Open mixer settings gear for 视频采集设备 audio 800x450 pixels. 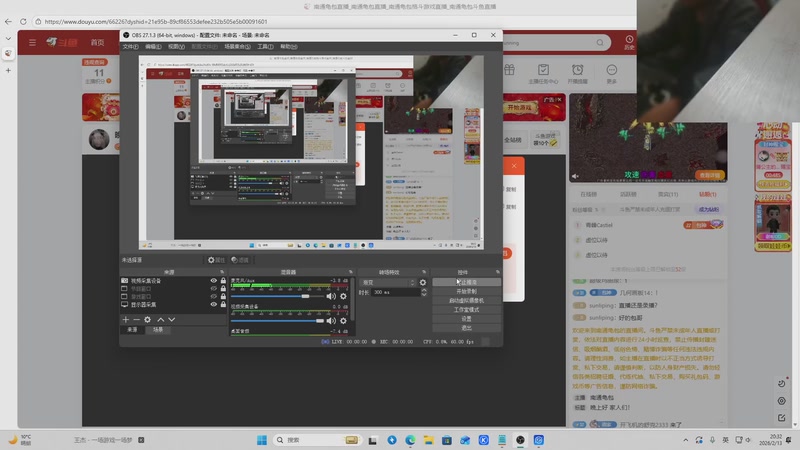343,320
